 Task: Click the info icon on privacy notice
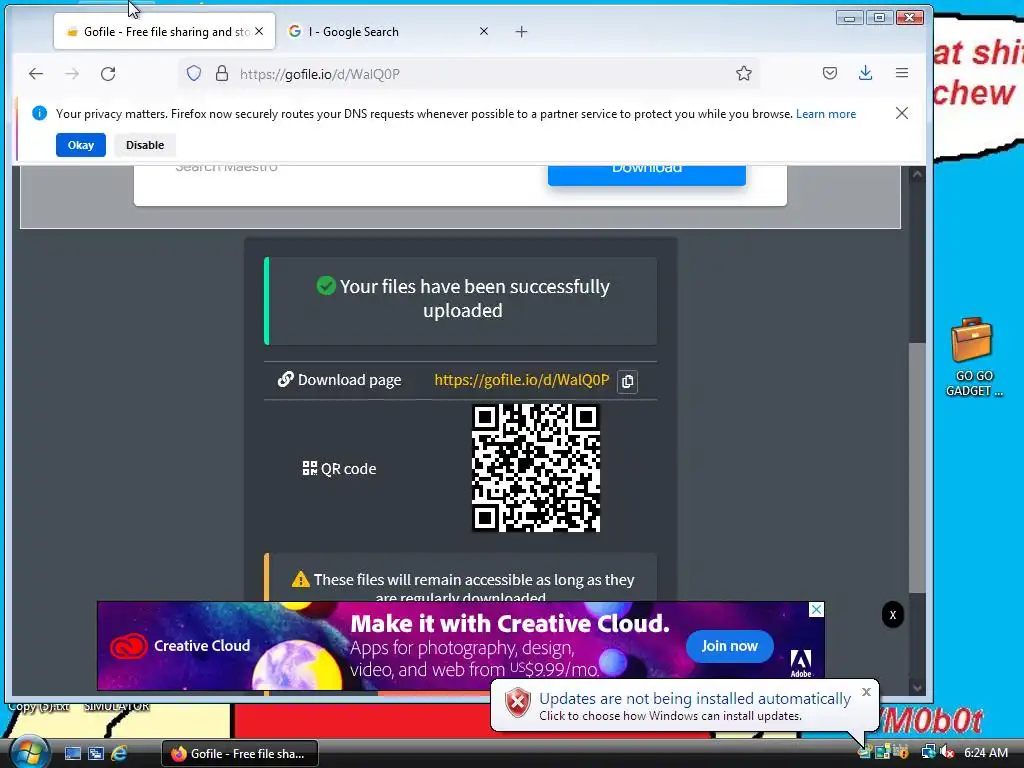(39, 113)
